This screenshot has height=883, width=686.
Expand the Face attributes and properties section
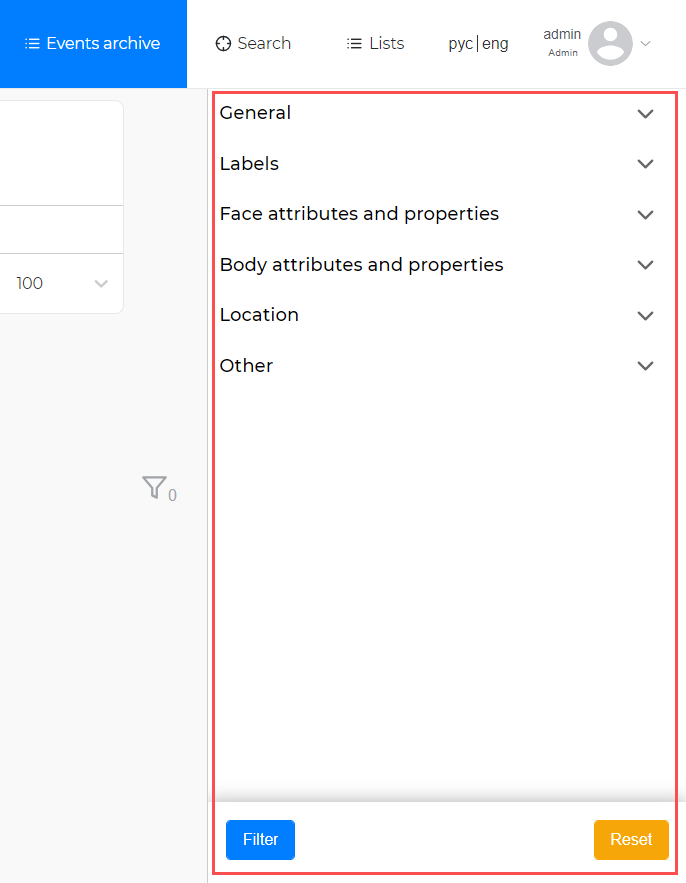point(645,214)
